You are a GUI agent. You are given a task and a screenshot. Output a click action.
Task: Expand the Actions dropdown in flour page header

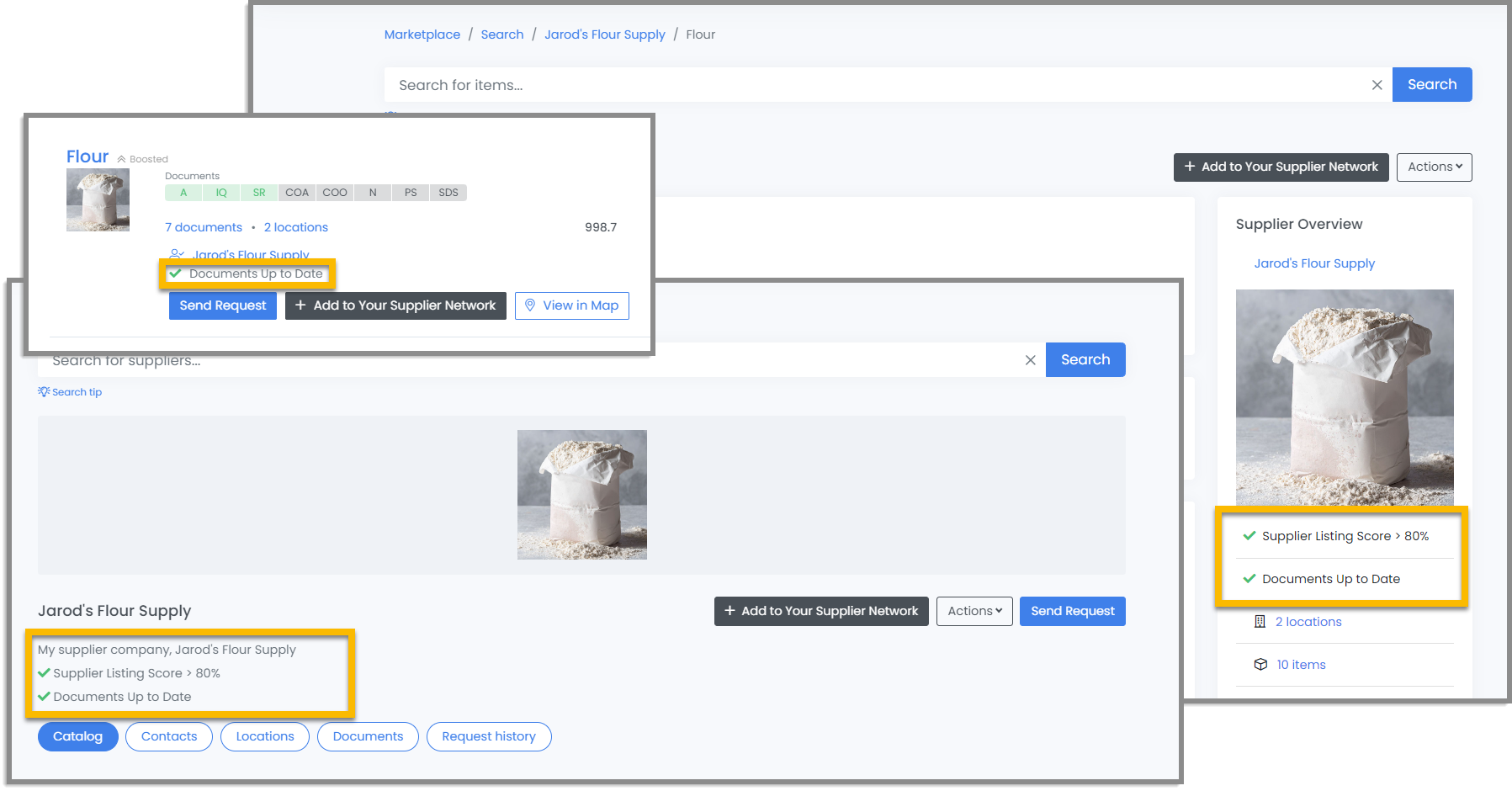tap(1434, 167)
